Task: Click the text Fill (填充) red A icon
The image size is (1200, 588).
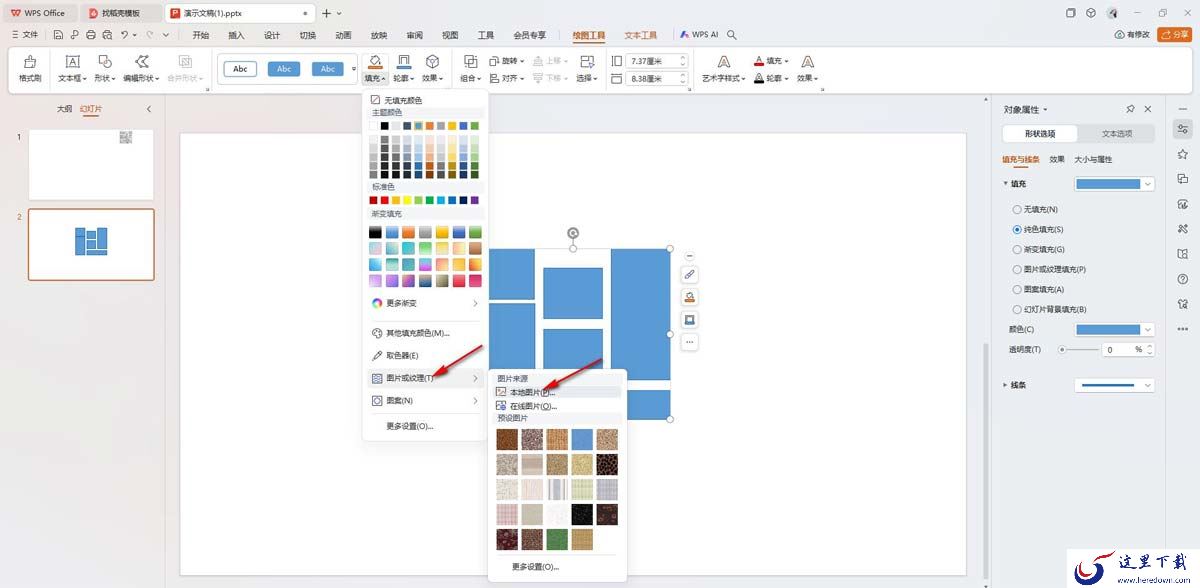Action: click(x=759, y=61)
